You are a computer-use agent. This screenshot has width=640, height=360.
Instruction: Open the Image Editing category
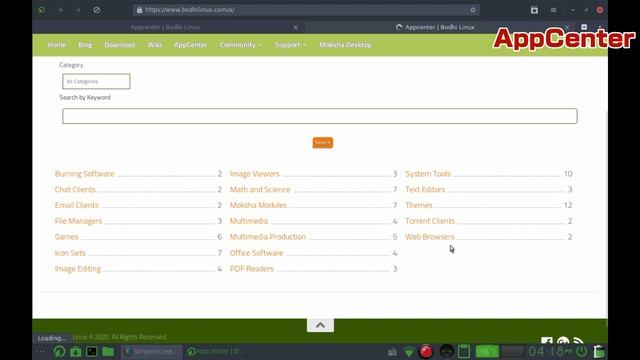(78, 269)
